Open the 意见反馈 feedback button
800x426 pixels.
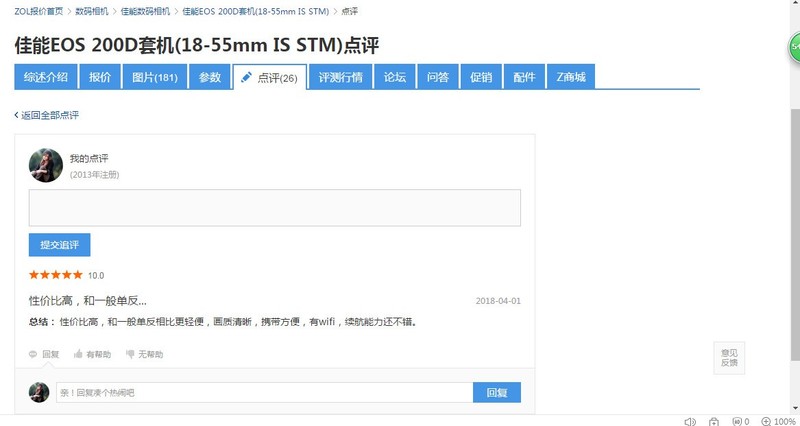tap(729, 358)
